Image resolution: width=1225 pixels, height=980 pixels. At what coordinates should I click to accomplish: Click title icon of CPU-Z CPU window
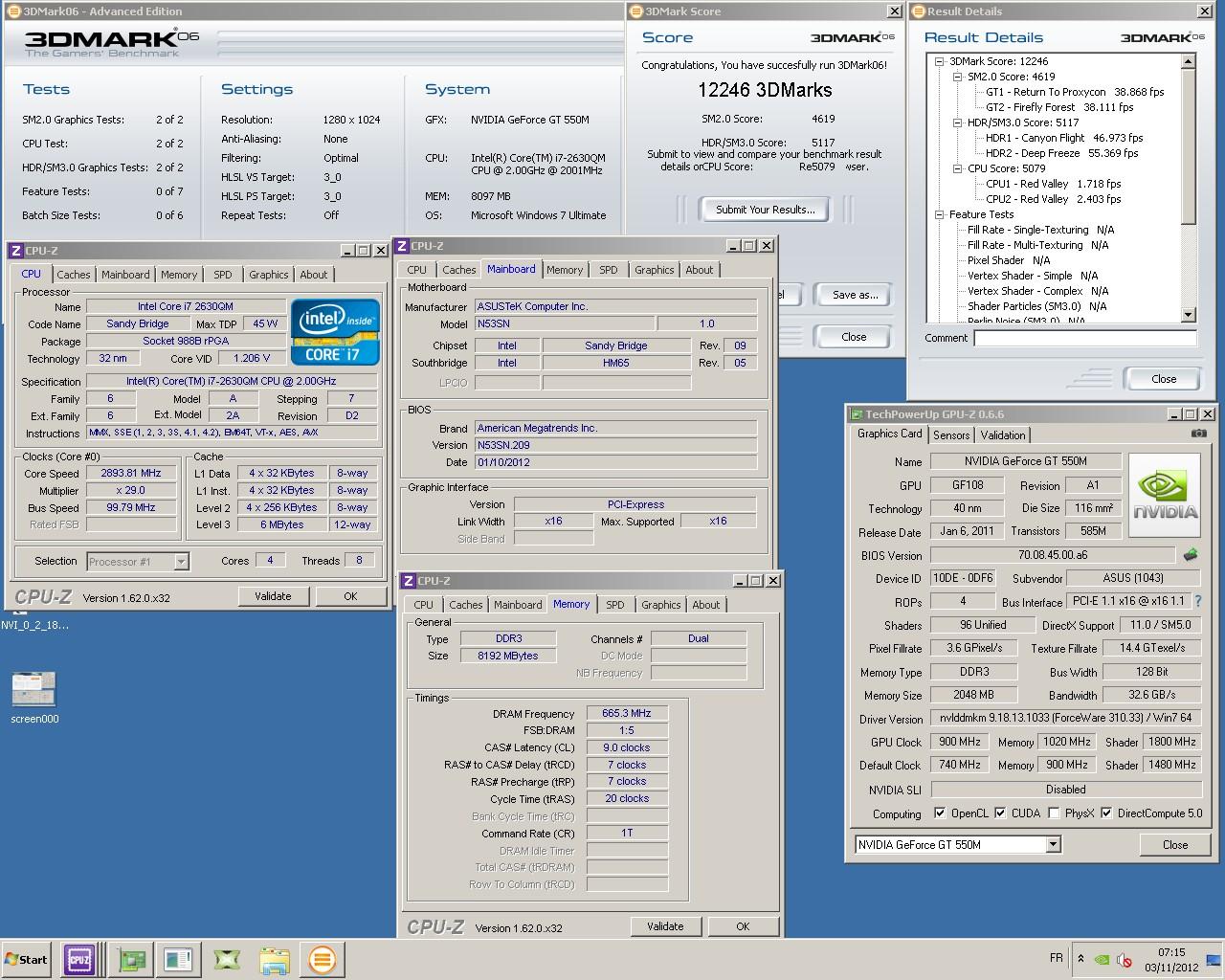coord(15,251)
